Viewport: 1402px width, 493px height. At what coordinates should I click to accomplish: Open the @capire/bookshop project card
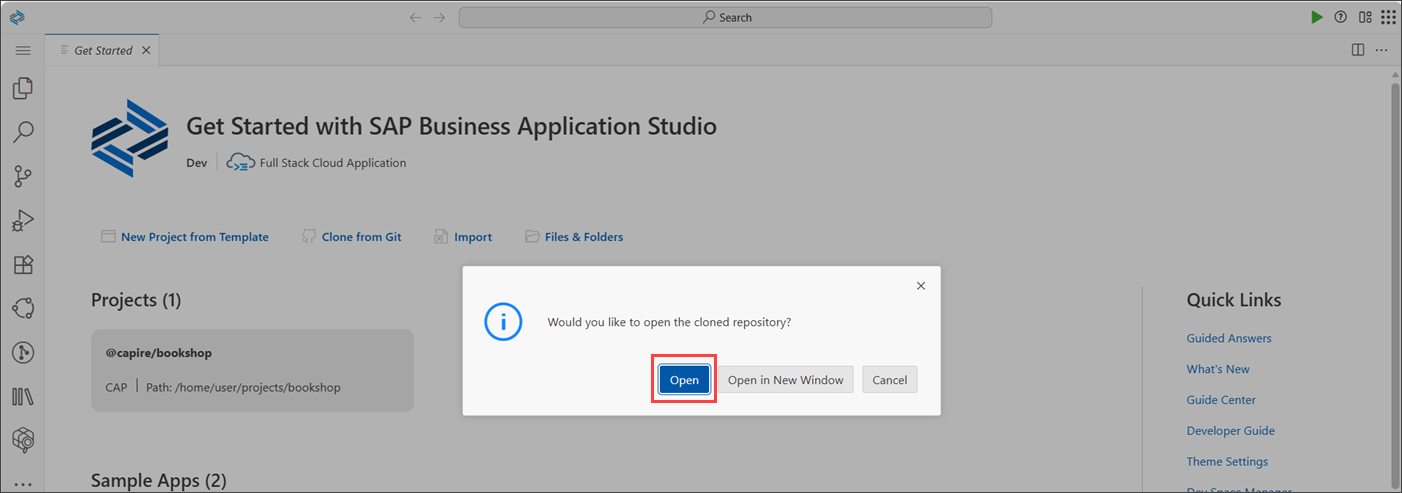coord(252,370)
